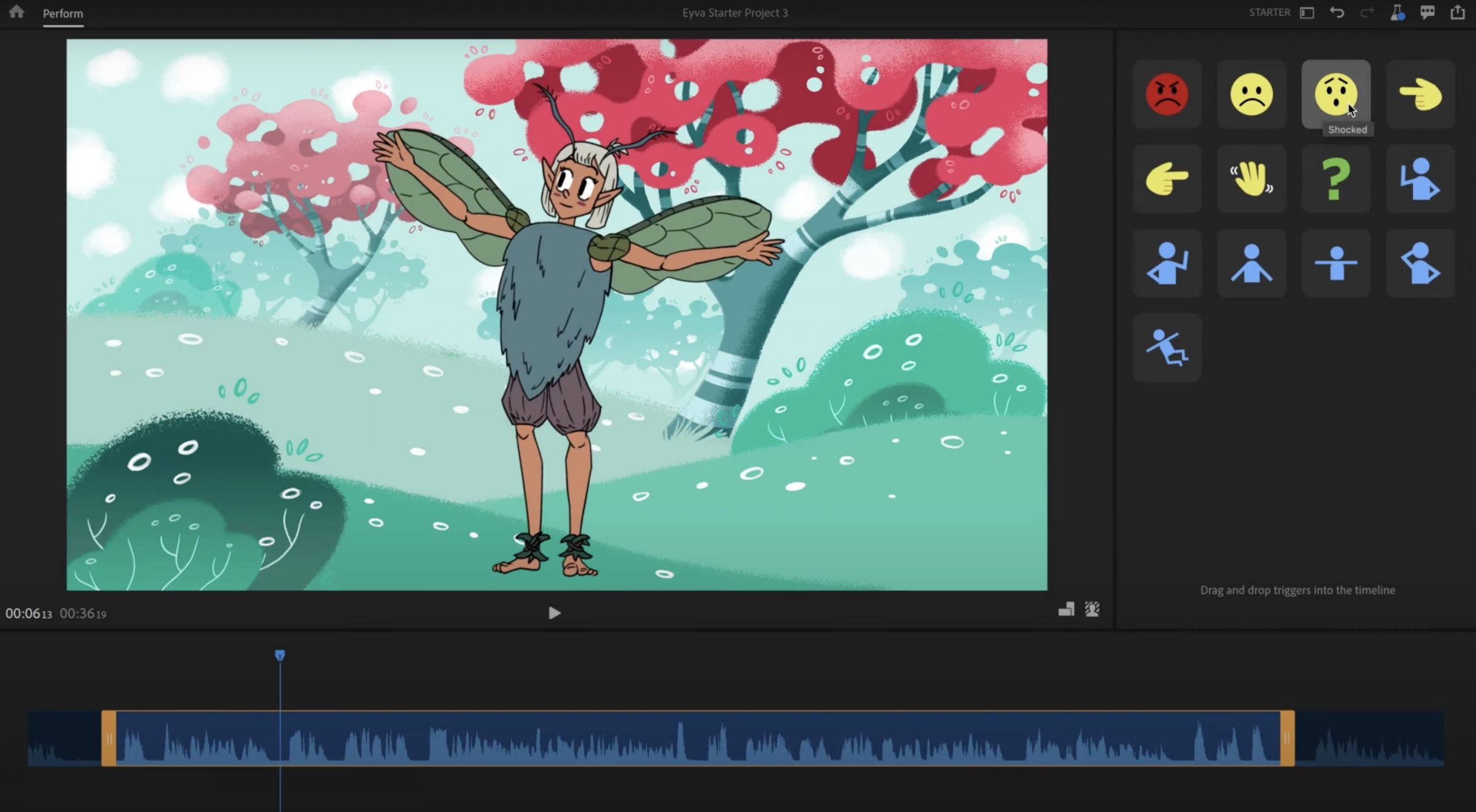Add the waving hand trigger
This screenshot has height=812, width=1476.
coord(1251,179)
